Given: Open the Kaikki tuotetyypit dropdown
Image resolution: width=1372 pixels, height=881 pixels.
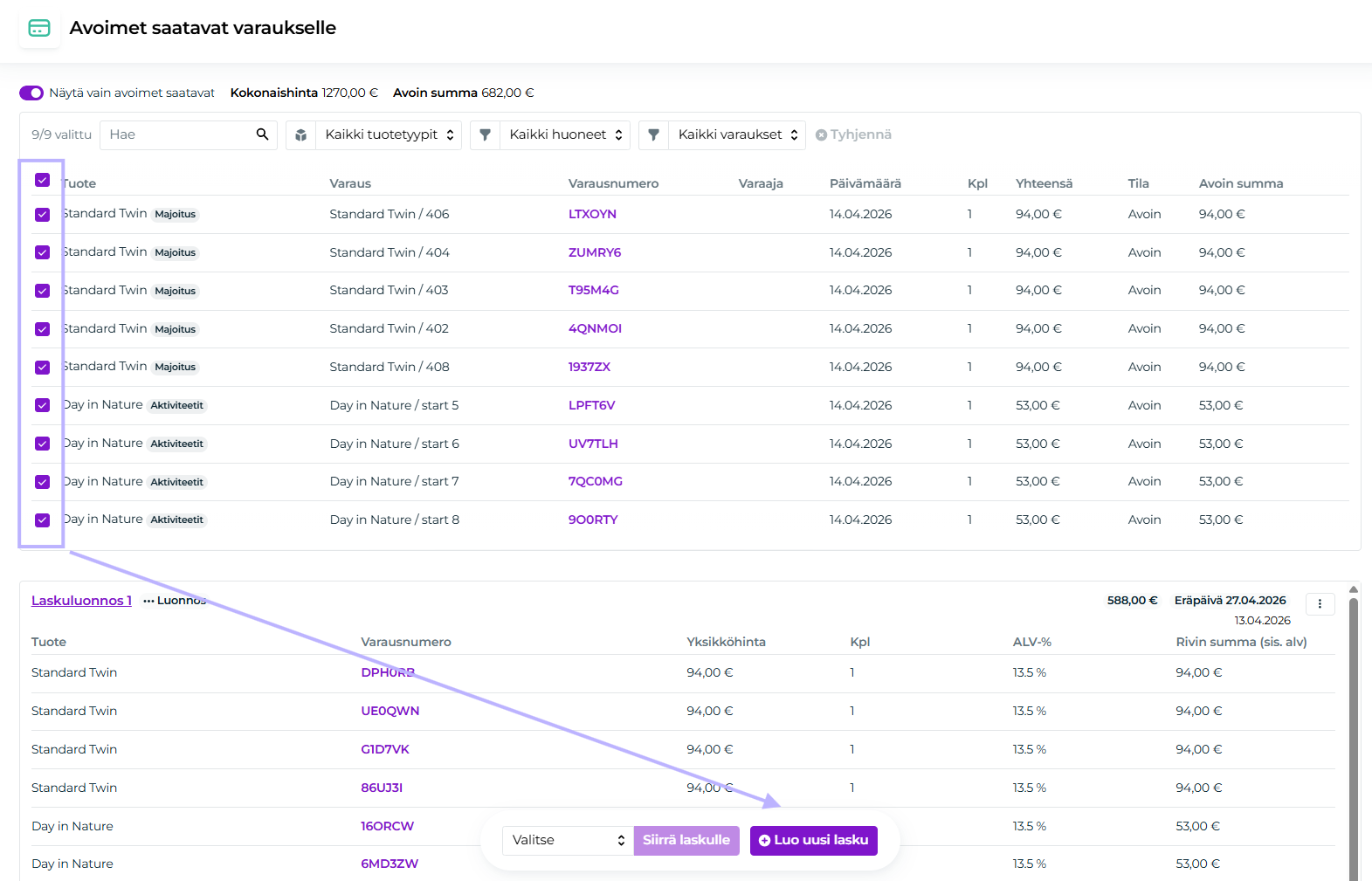Looking at the screenshot, I should click(x=389, y=135).
